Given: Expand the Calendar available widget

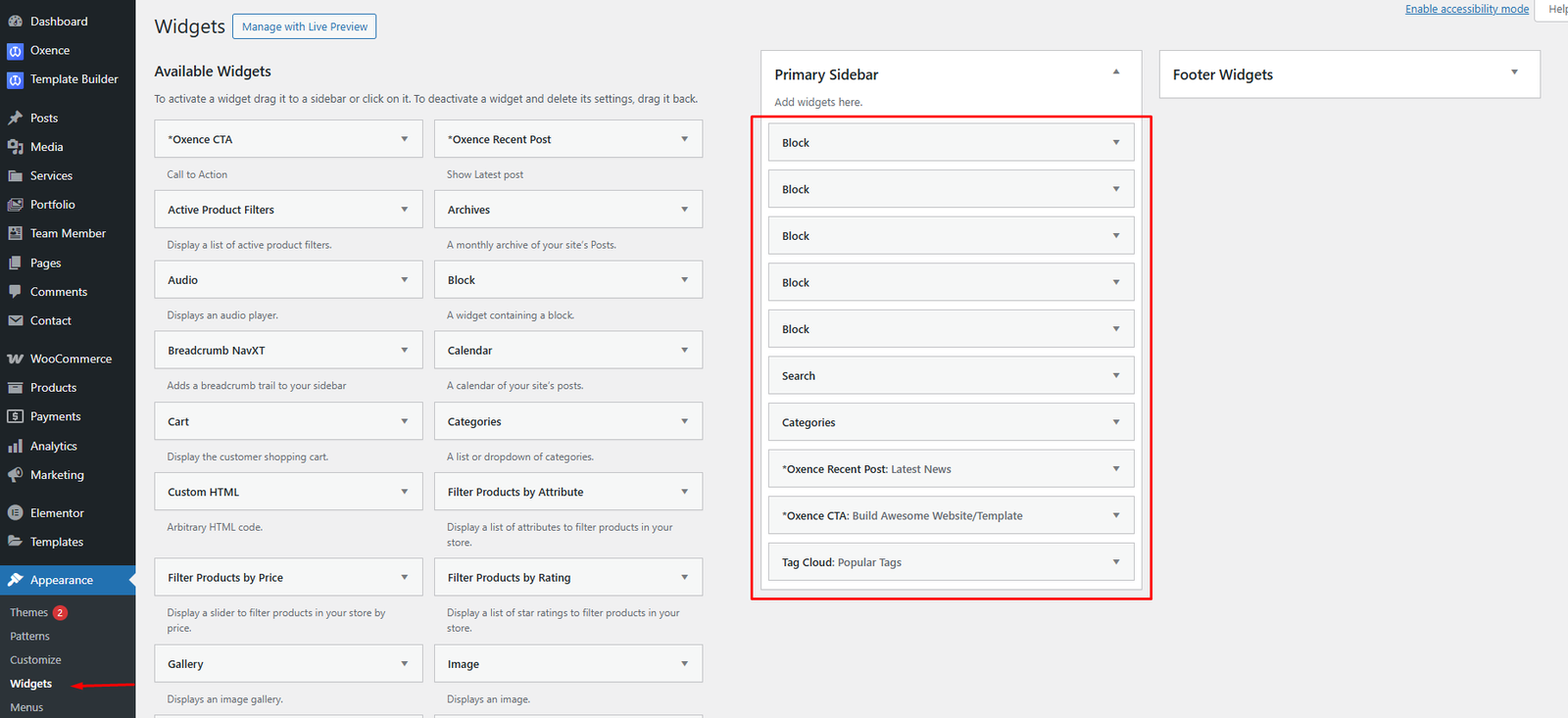Looking at the screenshot, I should point(684,351).
